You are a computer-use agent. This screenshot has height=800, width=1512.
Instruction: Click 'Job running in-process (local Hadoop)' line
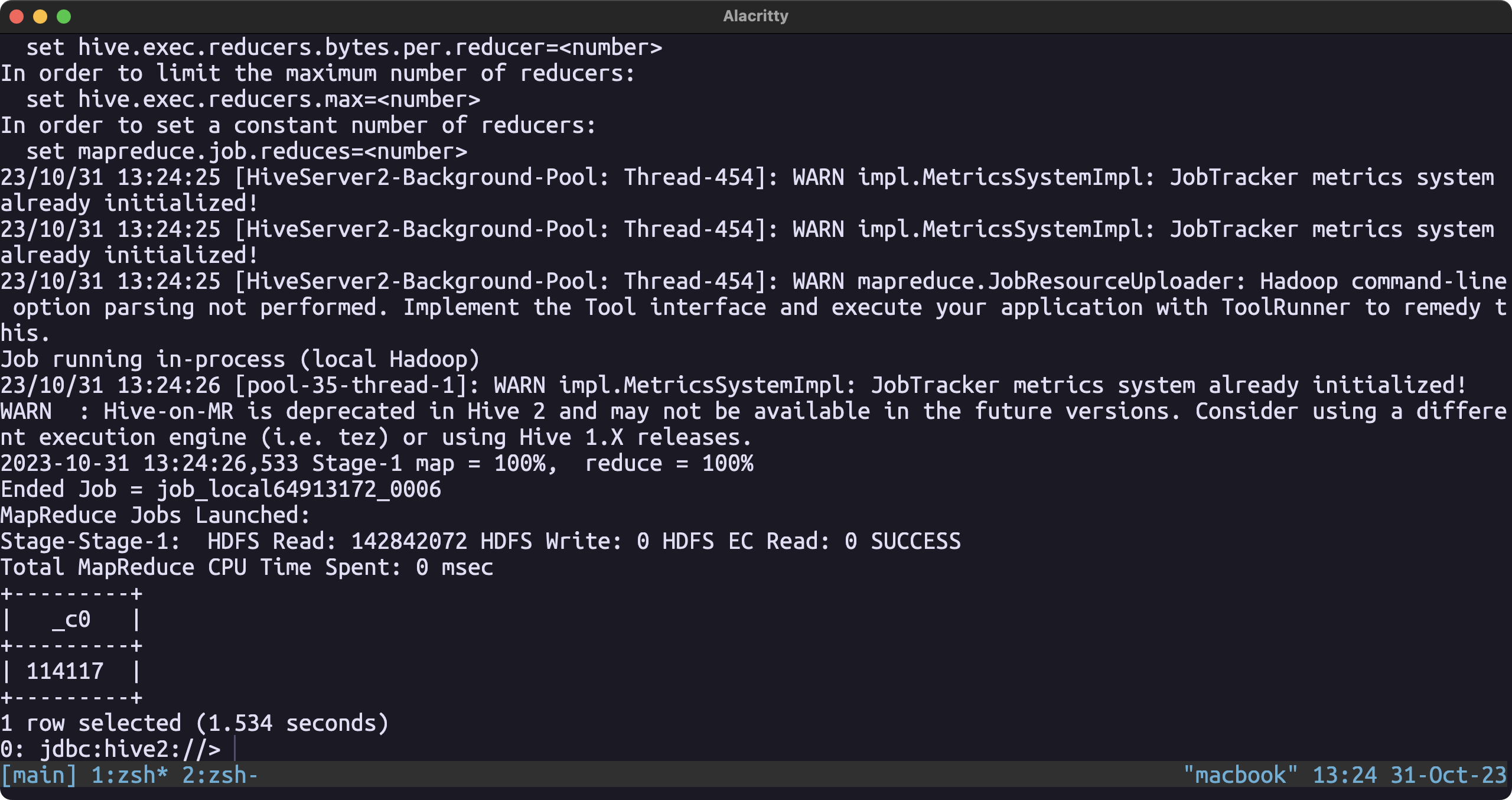tap(240, 359)
